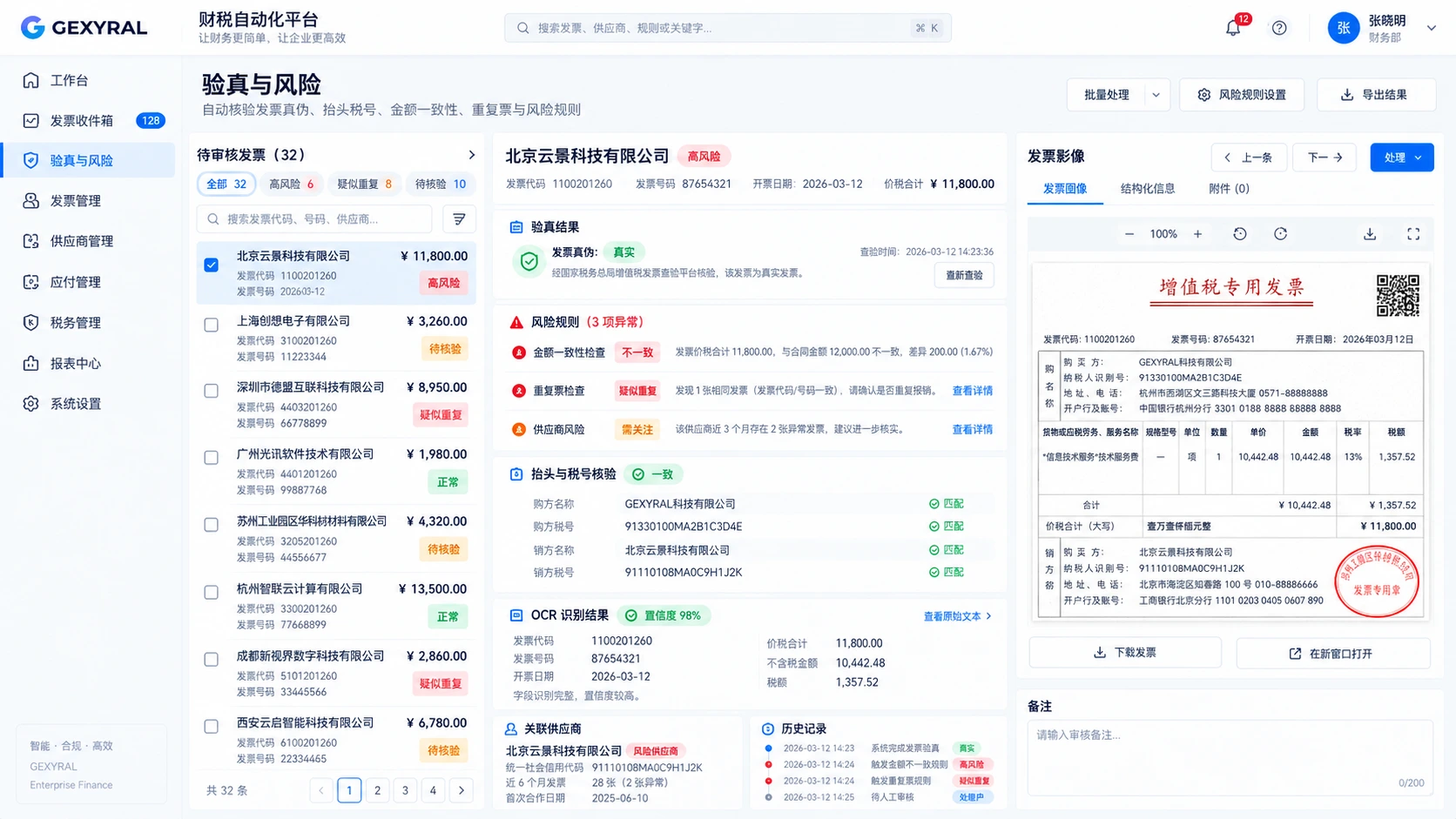The width and height of the screenshot is (1456, 819).
Task: Expand the user account menu chevron
Action: click(x=1431, y=28)
